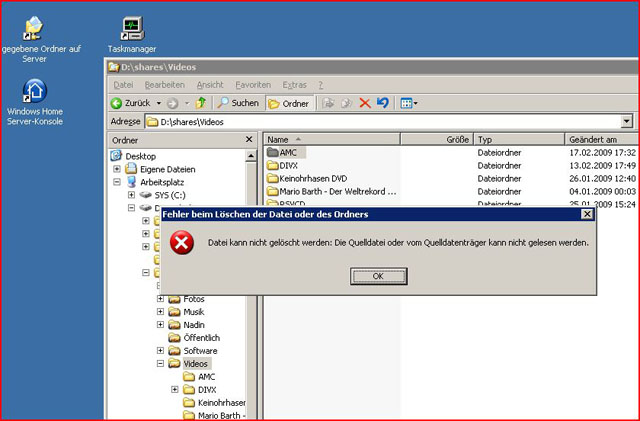The image size is (640, 421).
Task: Click the 13.02.2009 17:49 date cell
Action: [x=602, y=166]
